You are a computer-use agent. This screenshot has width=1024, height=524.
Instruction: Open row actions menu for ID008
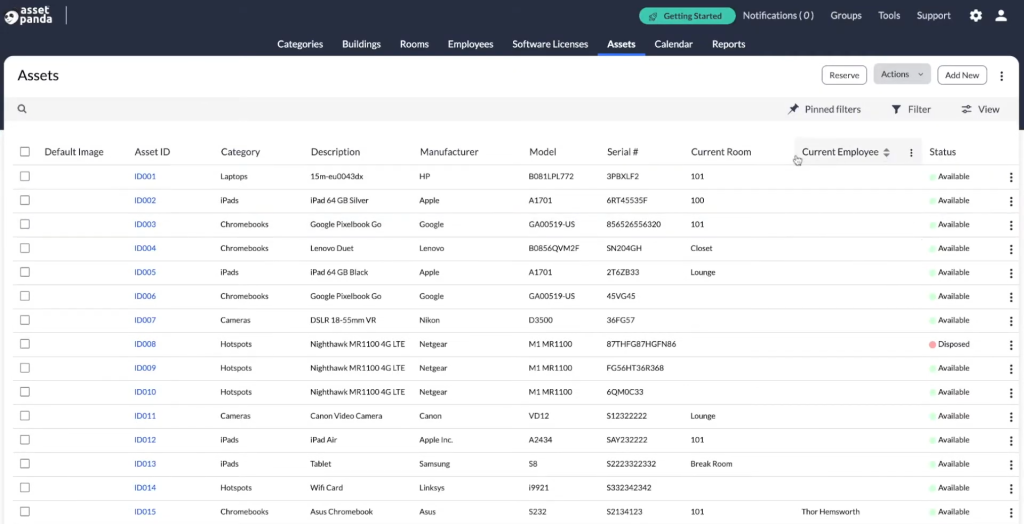click(x=1011, y=344)
